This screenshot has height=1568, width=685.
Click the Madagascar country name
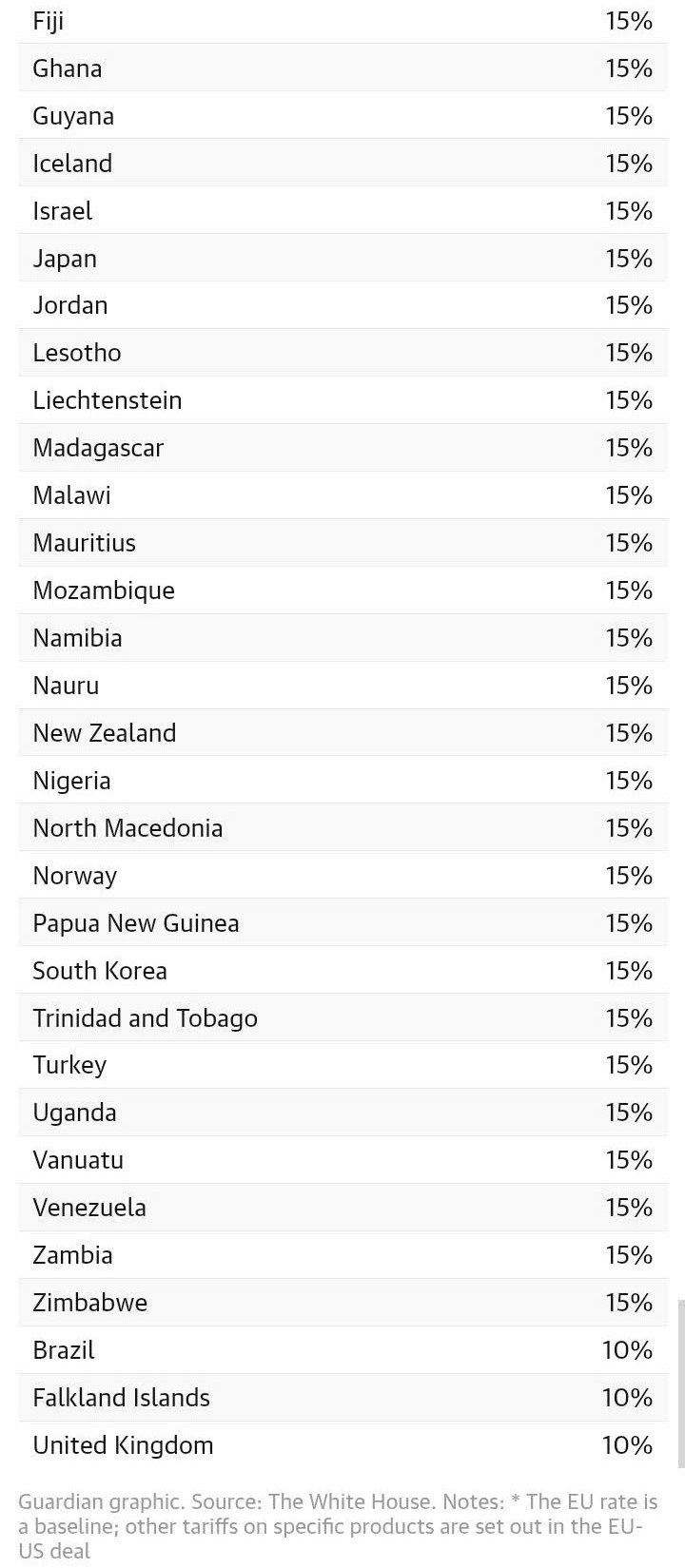pyautogui.click(x=98, y=448)
